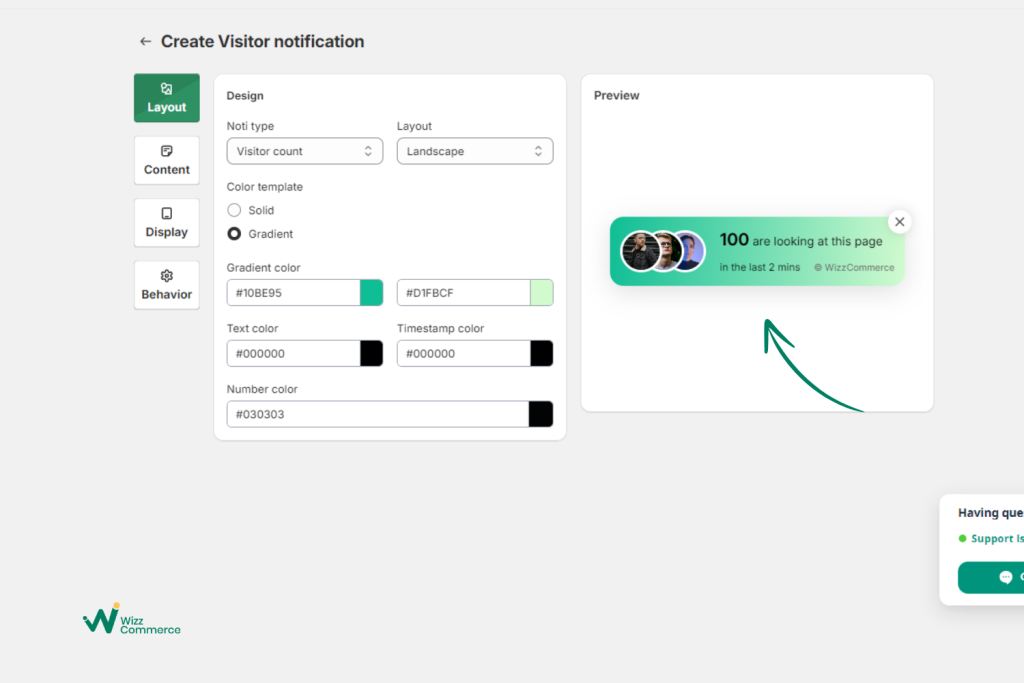Edit the Number color #030303 field

(377, 414)
